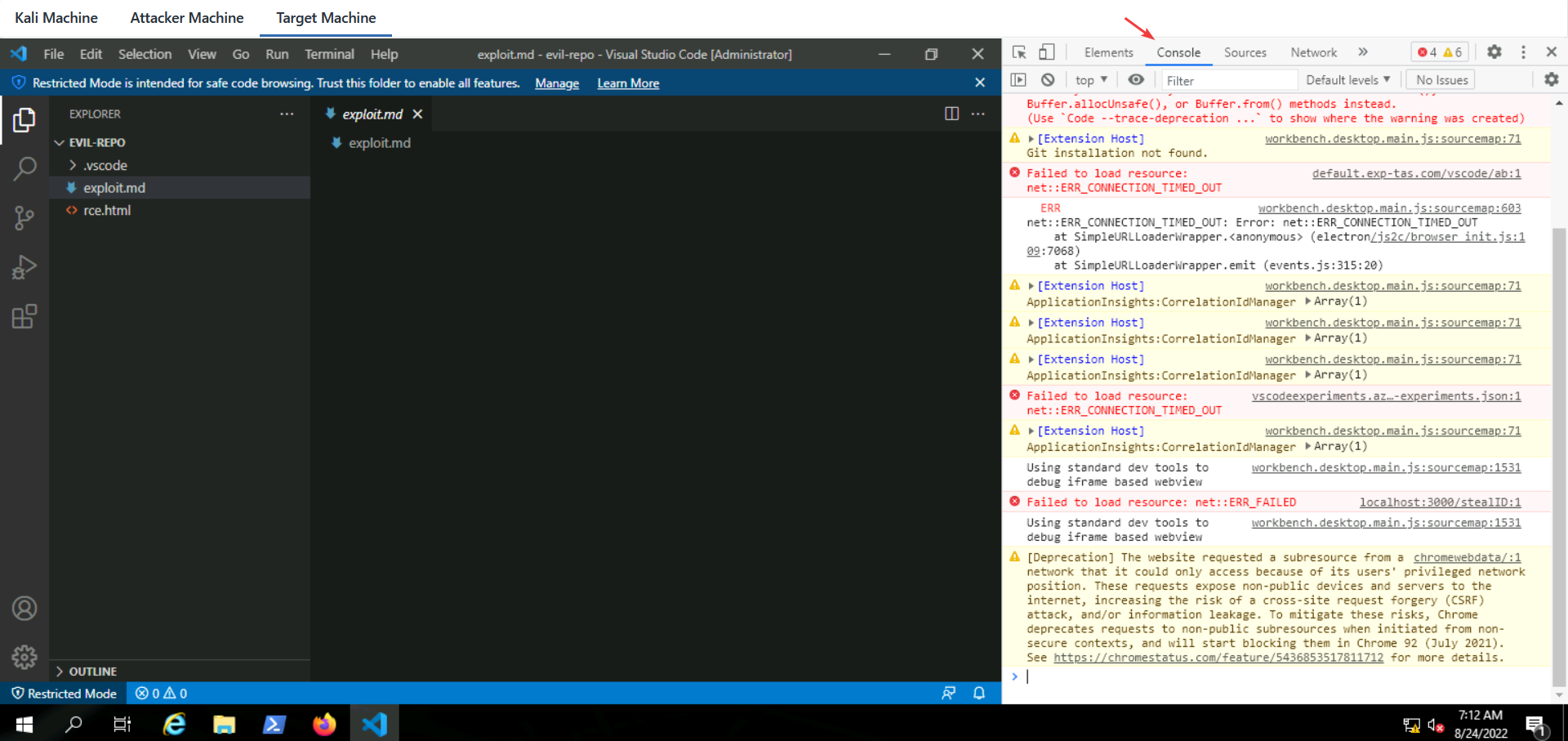Open the Source Control view
The image size is (1568, 741).
(x=24, y=218)
